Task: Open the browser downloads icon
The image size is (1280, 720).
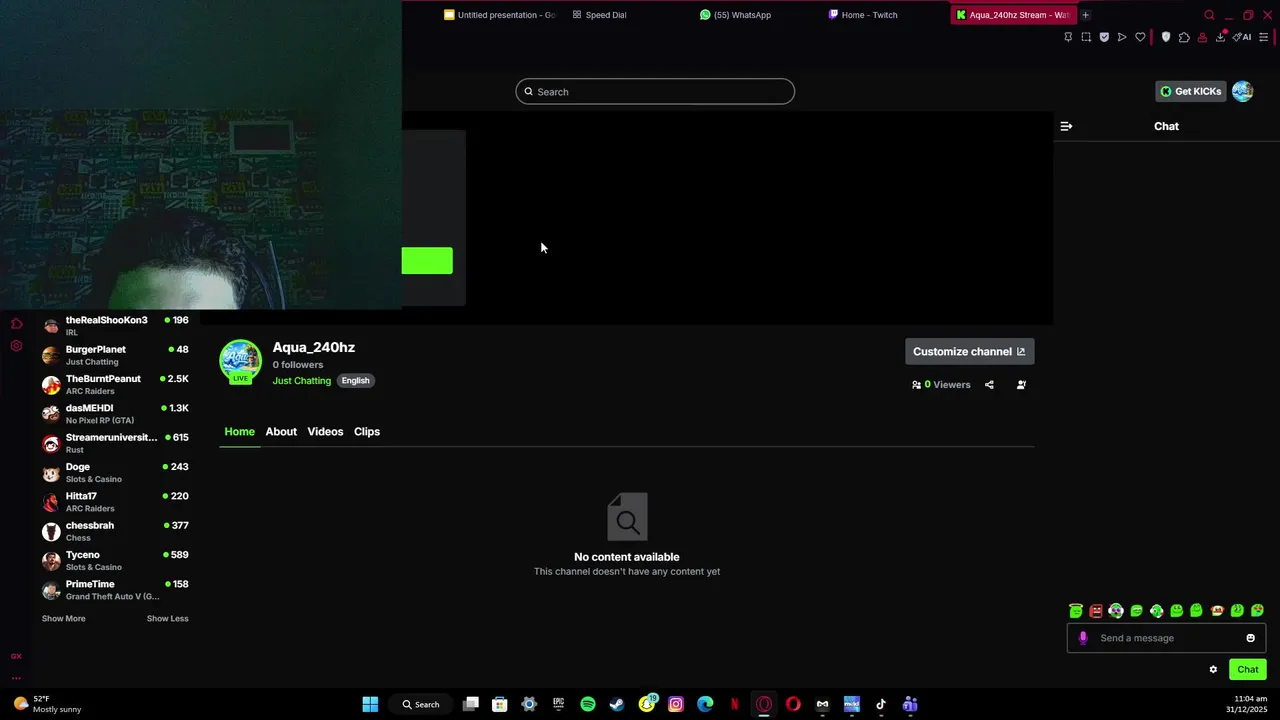Action: click(1221, 37)
